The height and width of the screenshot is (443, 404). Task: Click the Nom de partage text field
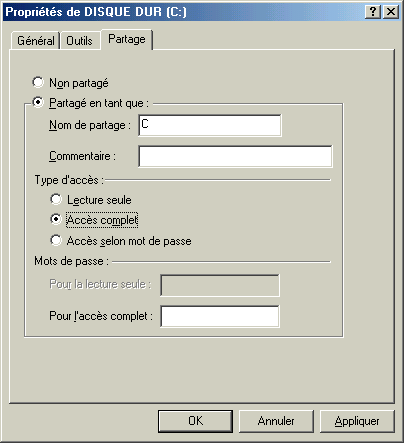[x=210, y=125]
